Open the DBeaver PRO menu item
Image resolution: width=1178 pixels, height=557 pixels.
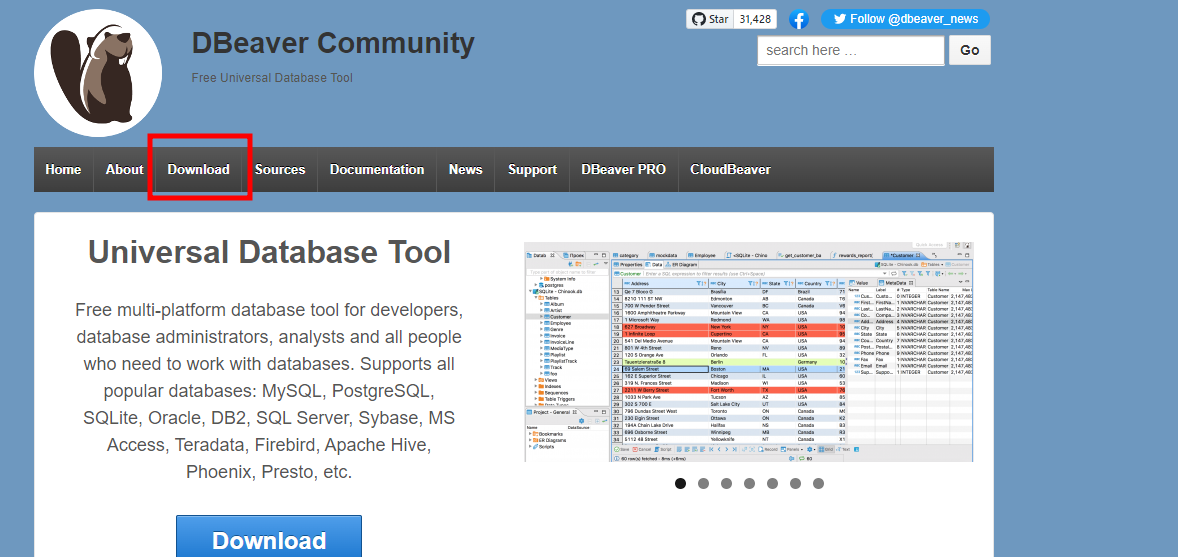623,170
